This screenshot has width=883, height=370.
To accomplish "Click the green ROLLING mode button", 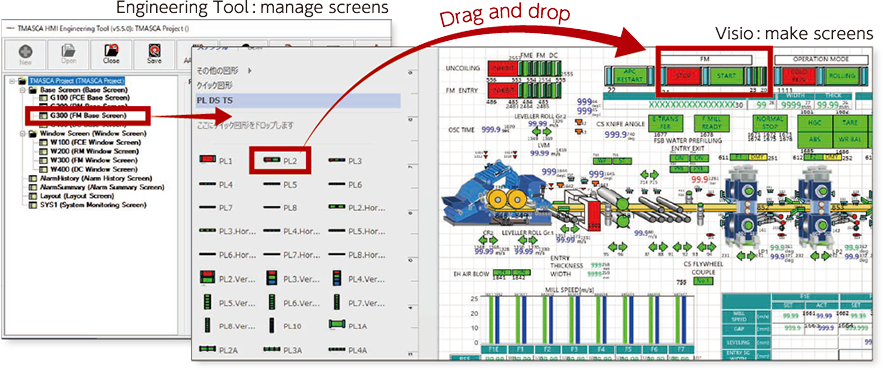I will click(842, 75).
